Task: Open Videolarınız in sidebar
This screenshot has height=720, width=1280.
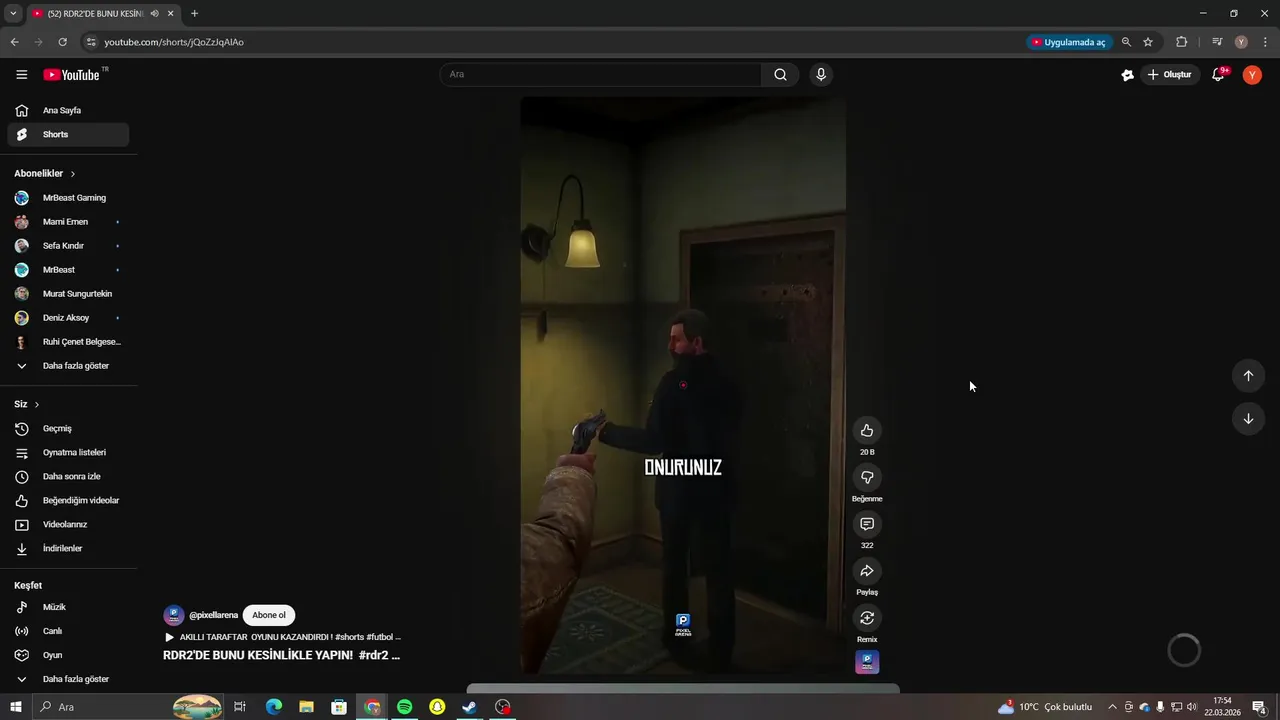Action: [x=68, y=525]
